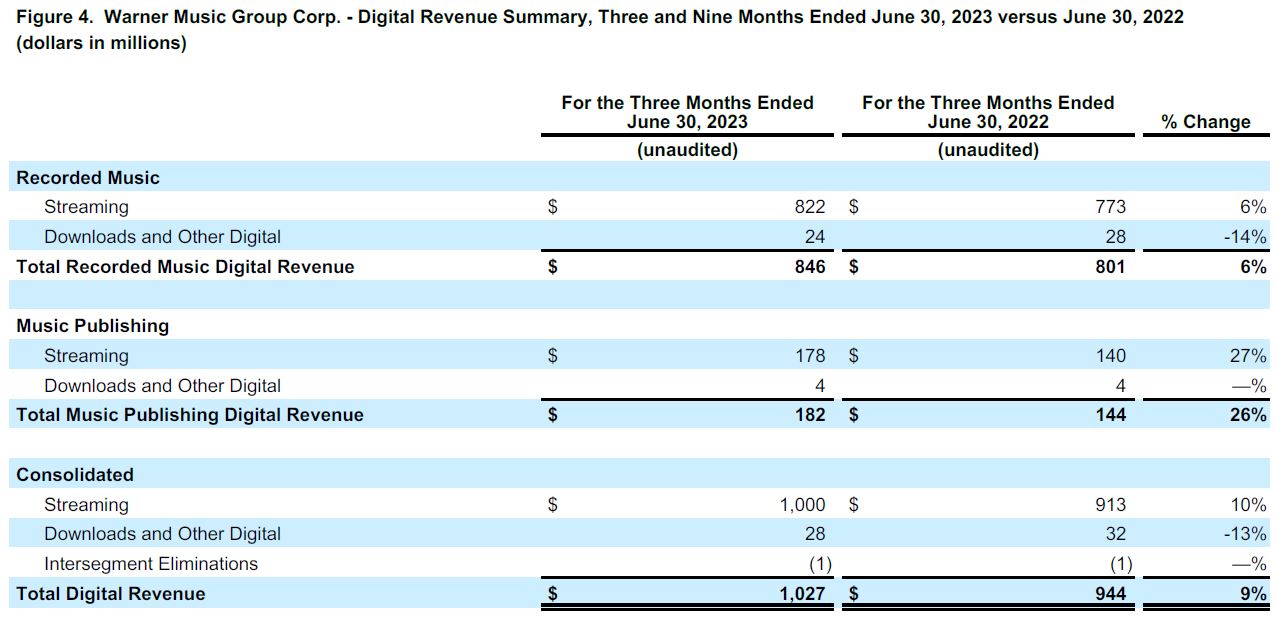The width and height of the screenshot is (1276, 622).
Task: Click the 2022 Downloads value 28 in Recorded Music
Action: point(1115,237)
